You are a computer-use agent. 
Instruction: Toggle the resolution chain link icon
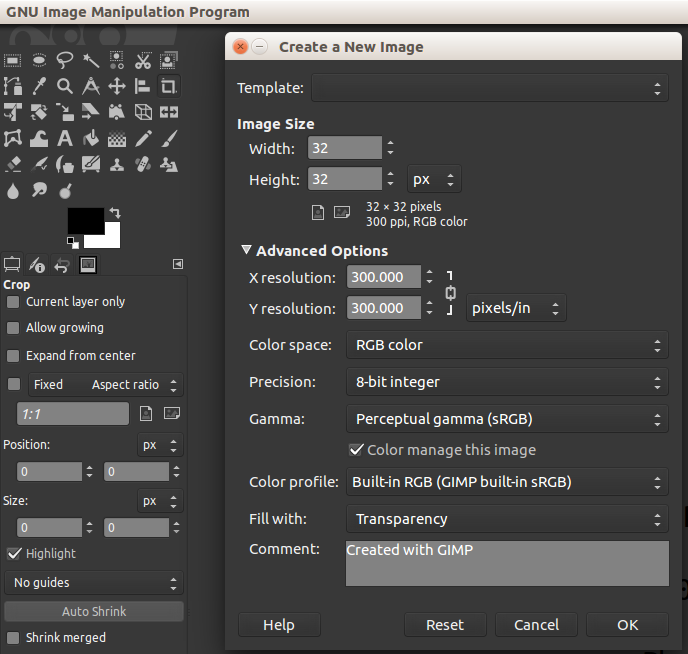tap(450, 293)
